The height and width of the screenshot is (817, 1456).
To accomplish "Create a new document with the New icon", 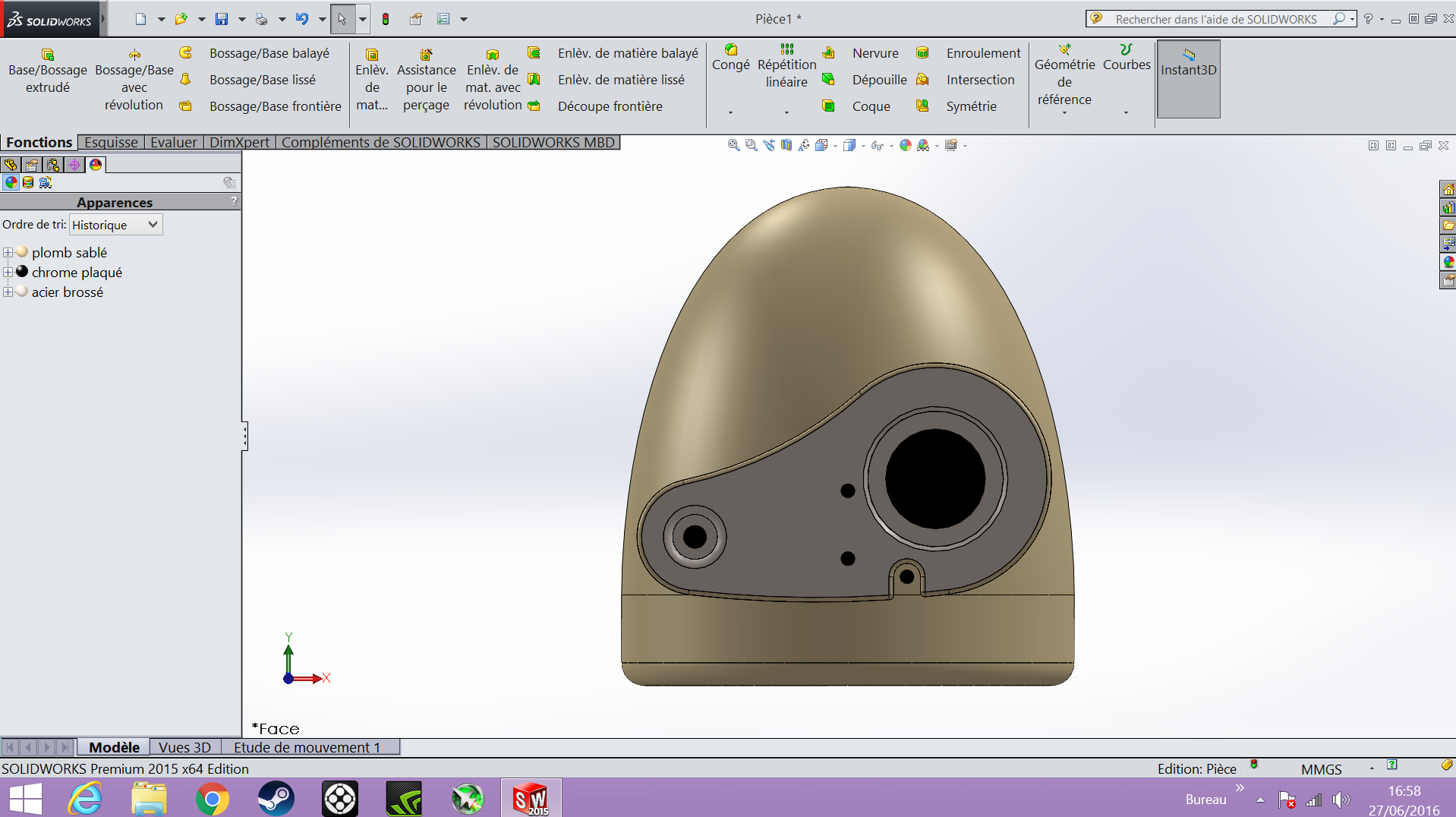I will coord(140,19).
